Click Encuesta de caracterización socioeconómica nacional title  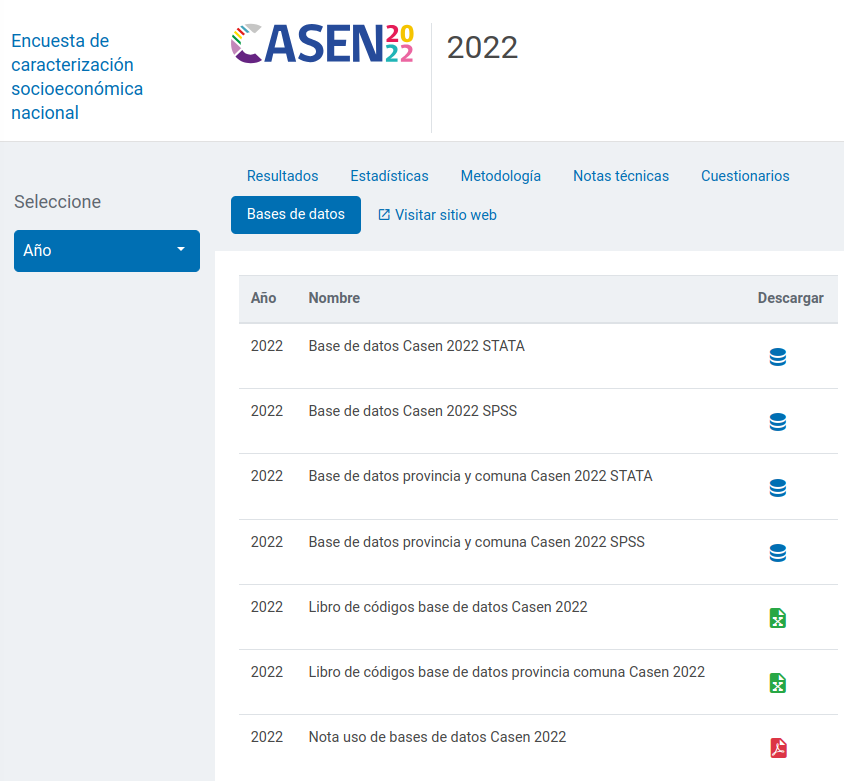point(77,77)
